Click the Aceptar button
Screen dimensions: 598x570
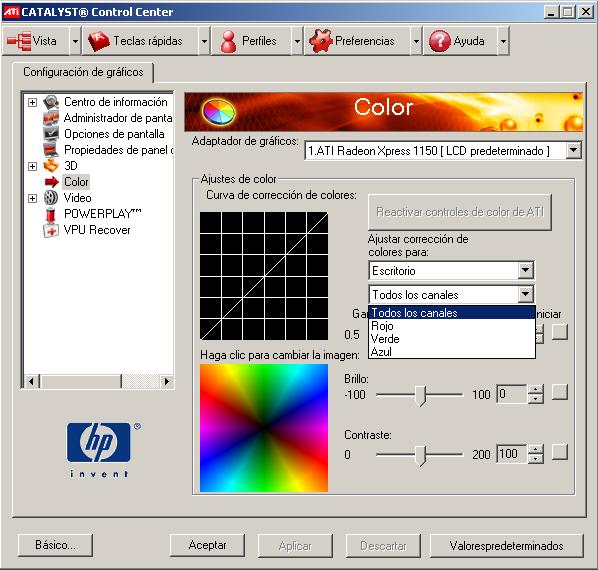207,545
